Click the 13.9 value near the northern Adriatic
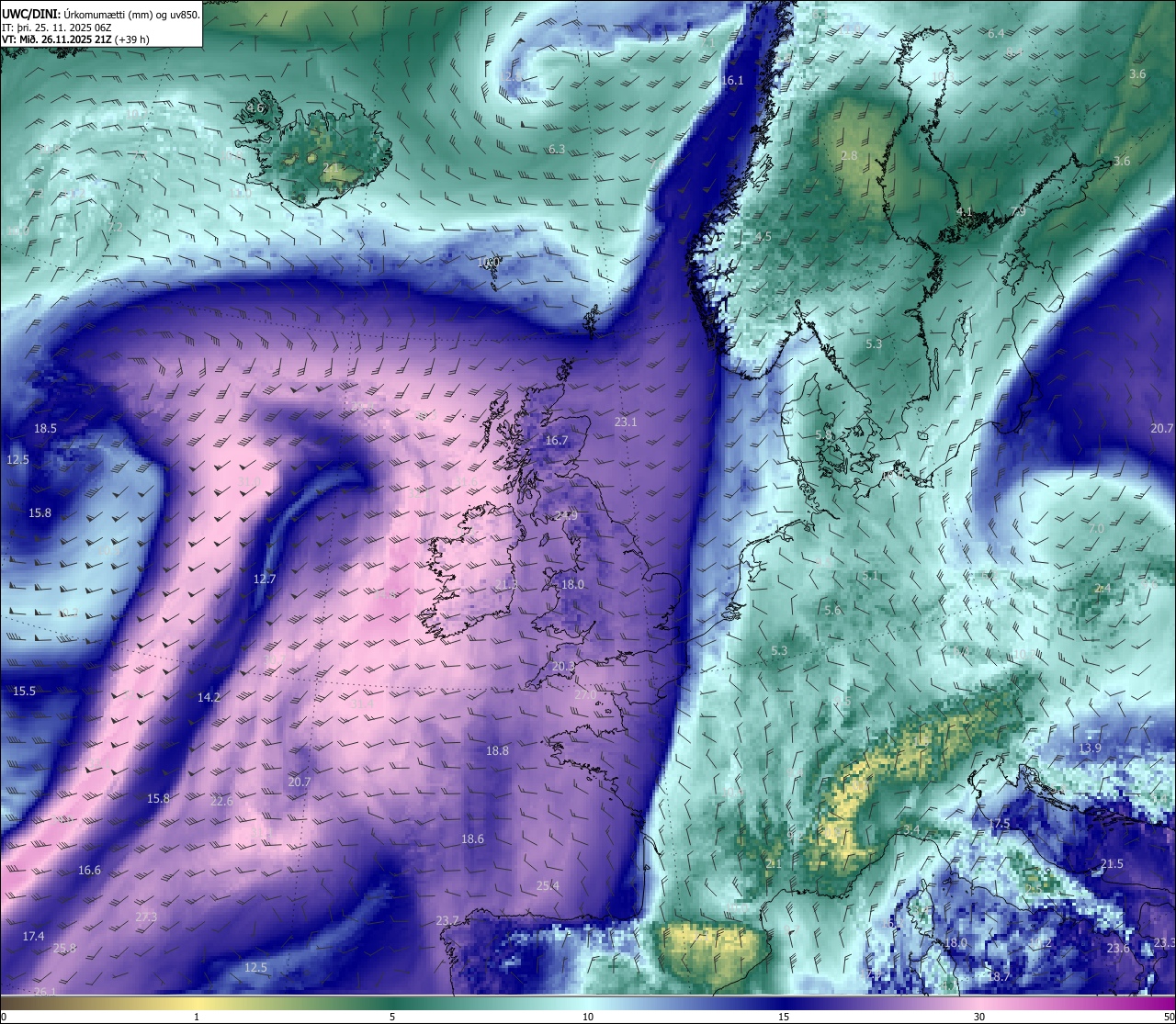 tap(1090, 748)
